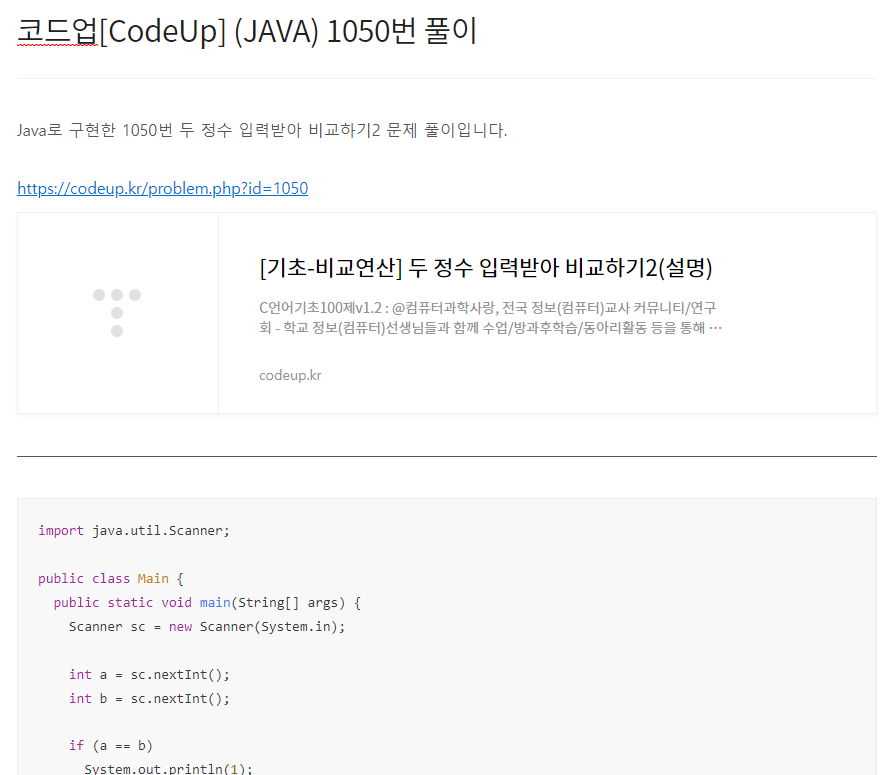Click the intro sentence 'Java로 구현한 1050번'
The image size is (890, 775).
262,130
